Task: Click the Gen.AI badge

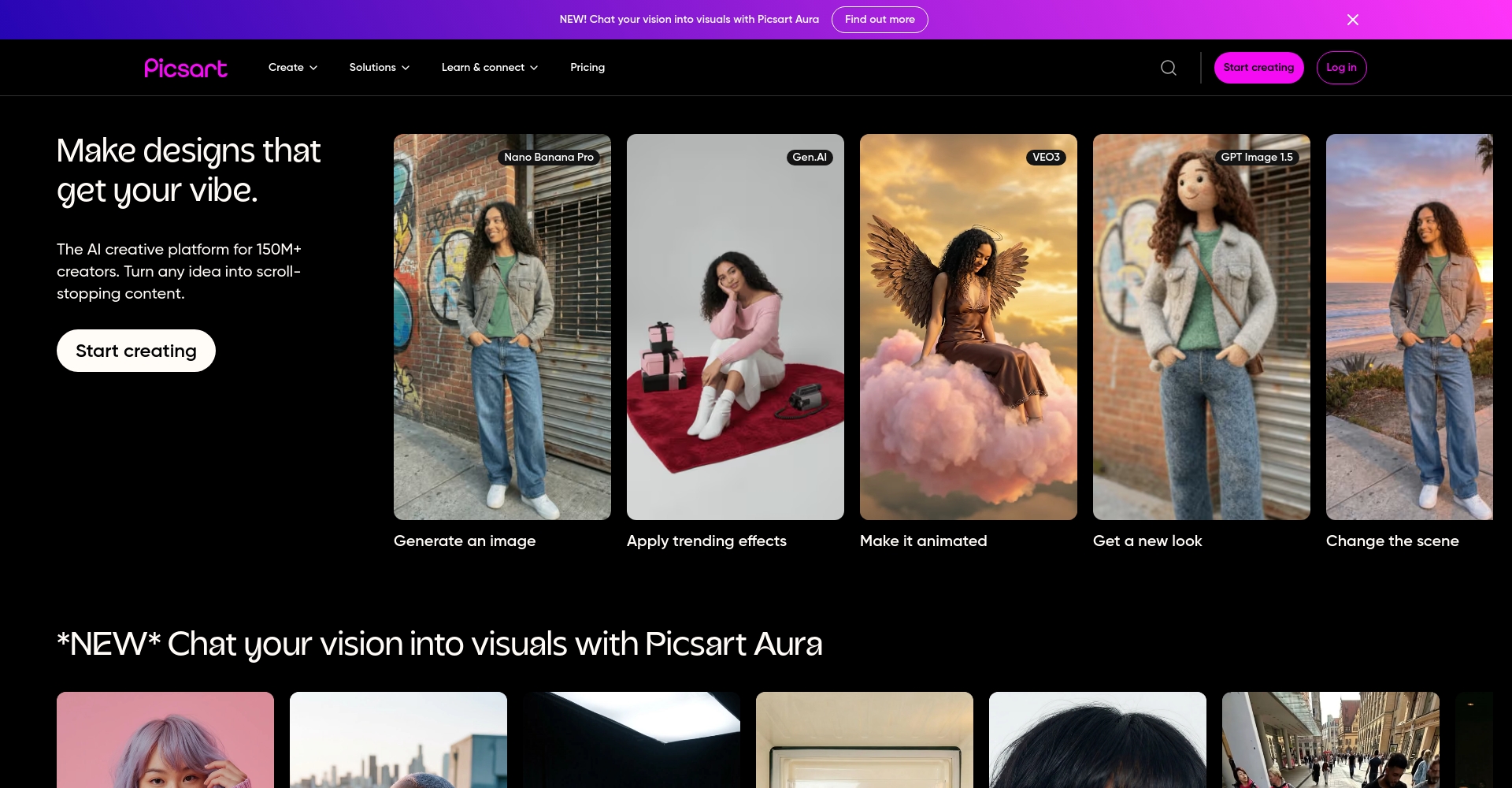Action: pos(808,157)
